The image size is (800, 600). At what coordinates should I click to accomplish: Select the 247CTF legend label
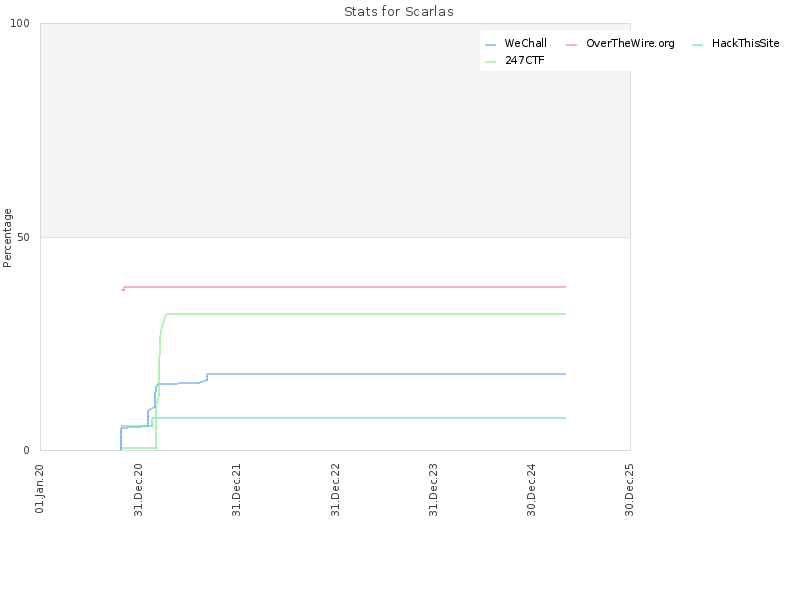(524, 60)
